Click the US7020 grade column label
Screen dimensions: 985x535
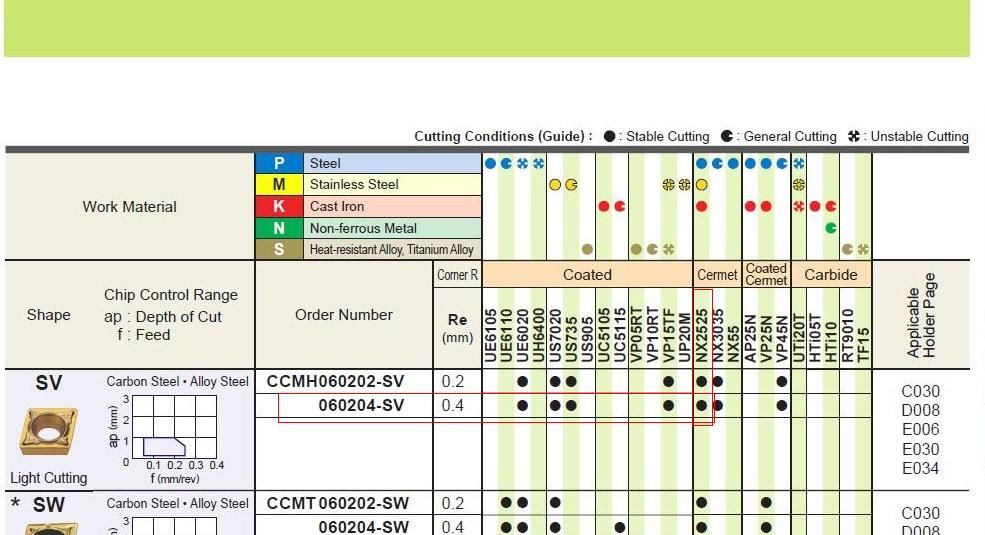[x=555, y=335]
